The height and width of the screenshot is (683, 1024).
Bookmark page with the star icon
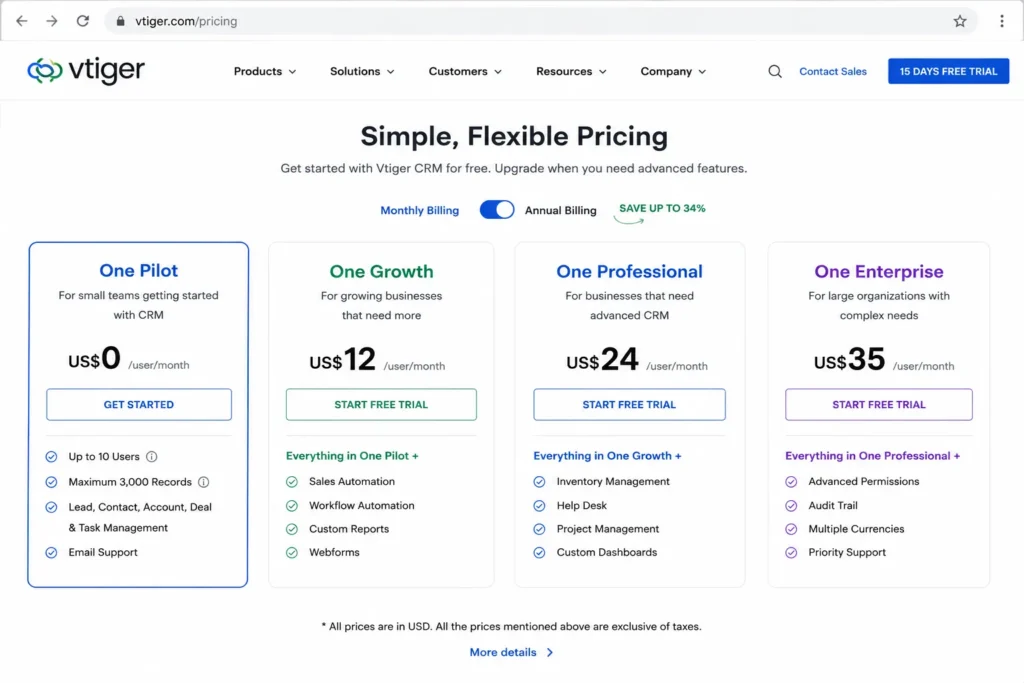[959, 21]
